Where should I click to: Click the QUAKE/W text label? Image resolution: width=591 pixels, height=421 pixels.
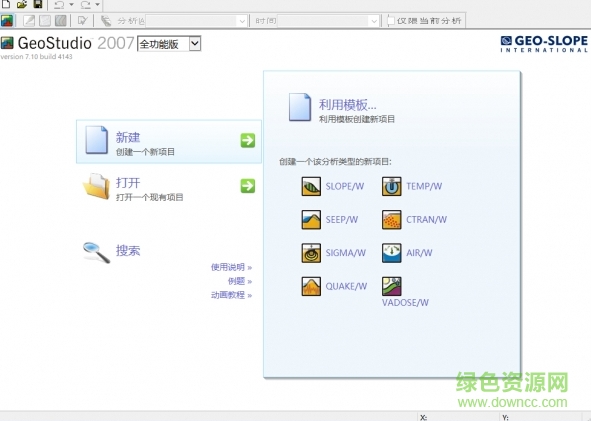[346, 286]
